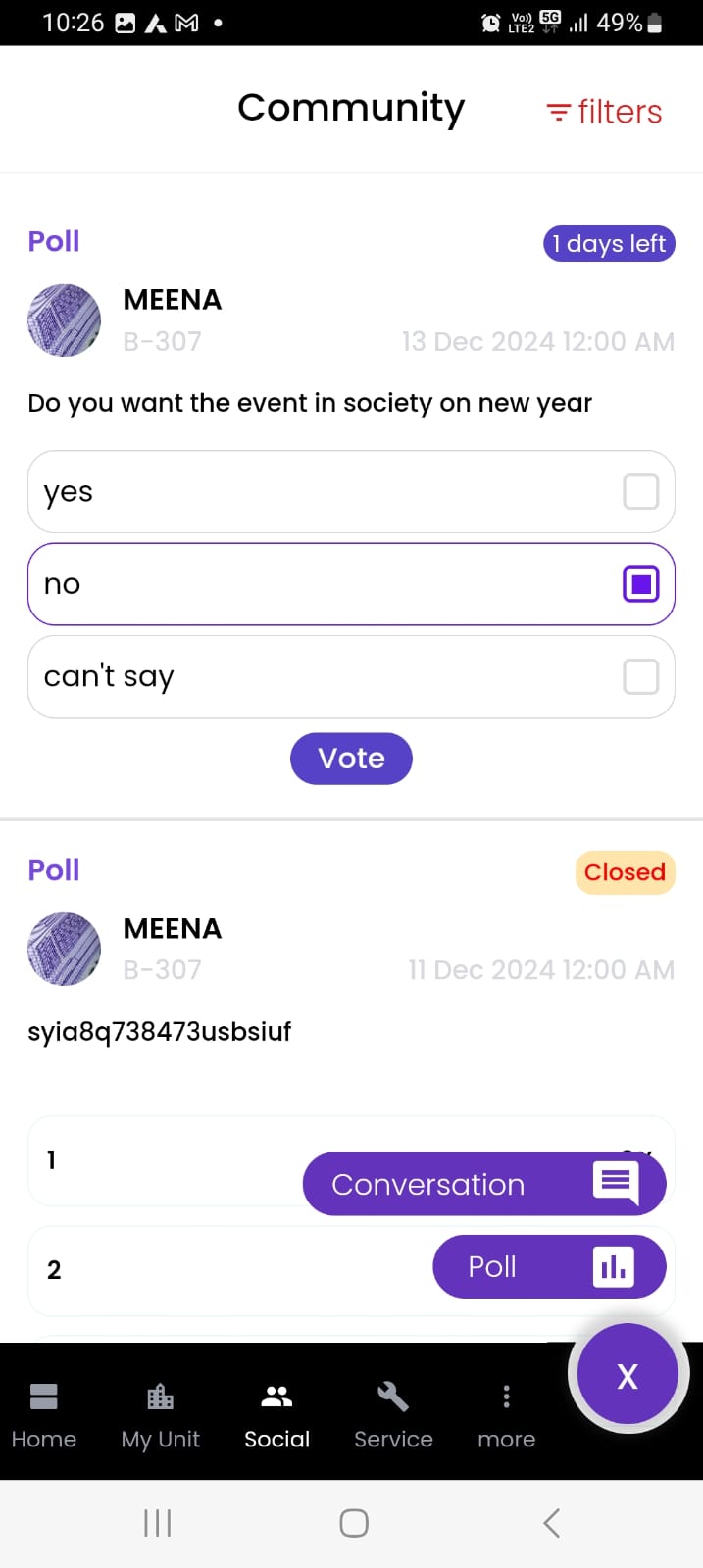Image resolution: width=703 pixels, height=1568 pixels.
Task: Uncheck the 'no' poll option checkbox
Action: coord(640,584)
